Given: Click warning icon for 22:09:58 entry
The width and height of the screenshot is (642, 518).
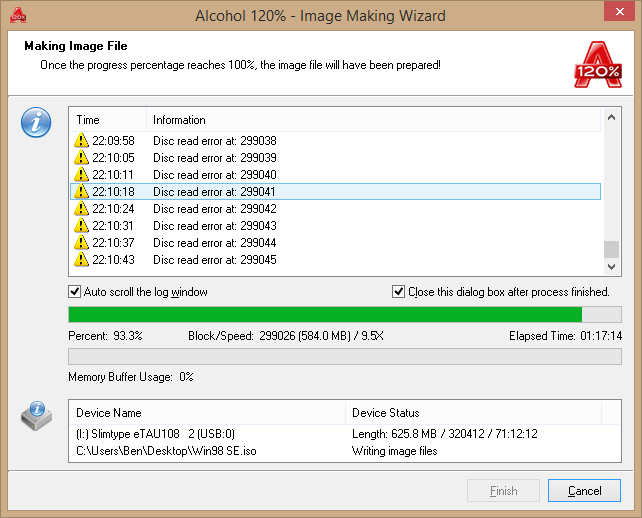Looking at the screenshot, I should coord(81,140).
